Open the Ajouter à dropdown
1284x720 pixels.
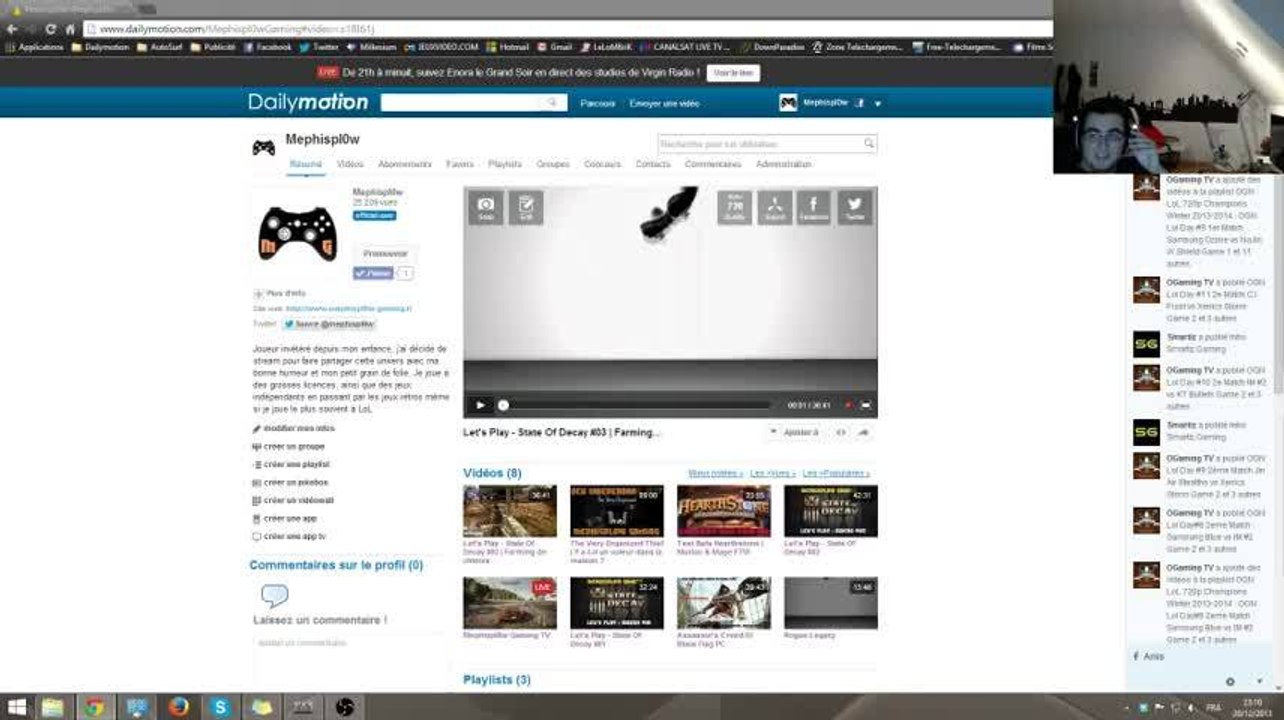(x=795, y=432)
